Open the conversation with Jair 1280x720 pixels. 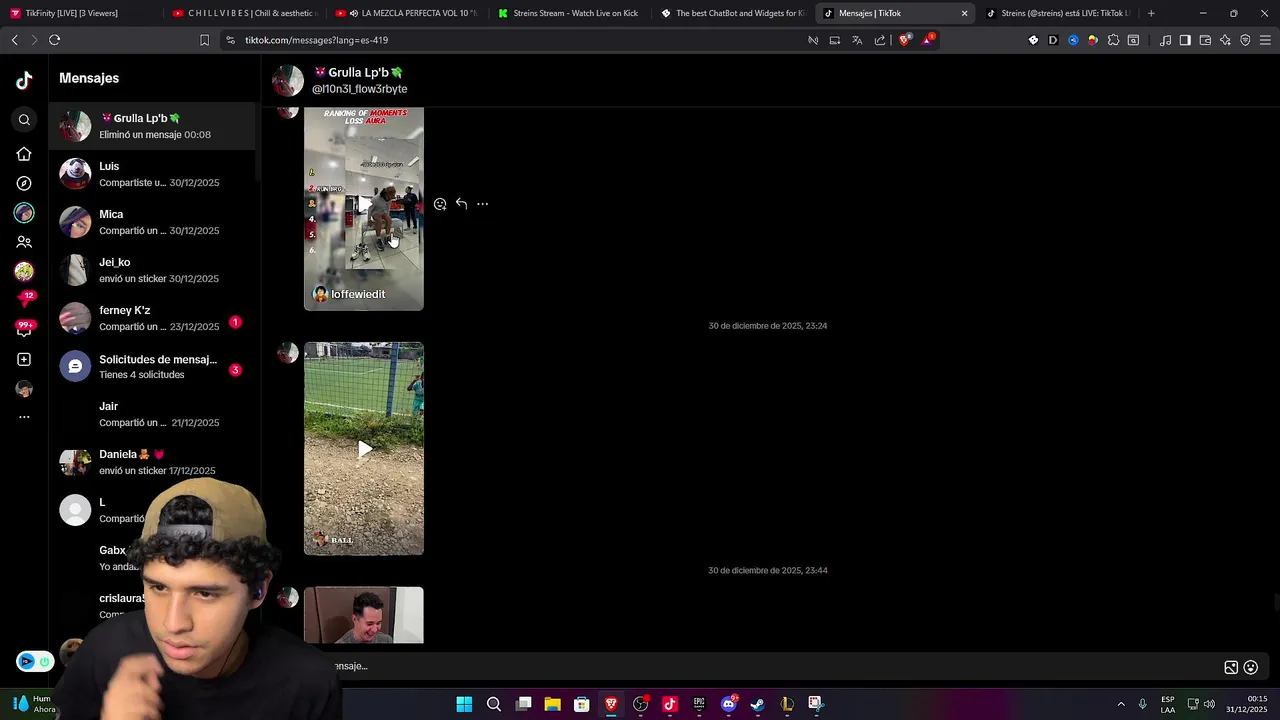(152, 414)
